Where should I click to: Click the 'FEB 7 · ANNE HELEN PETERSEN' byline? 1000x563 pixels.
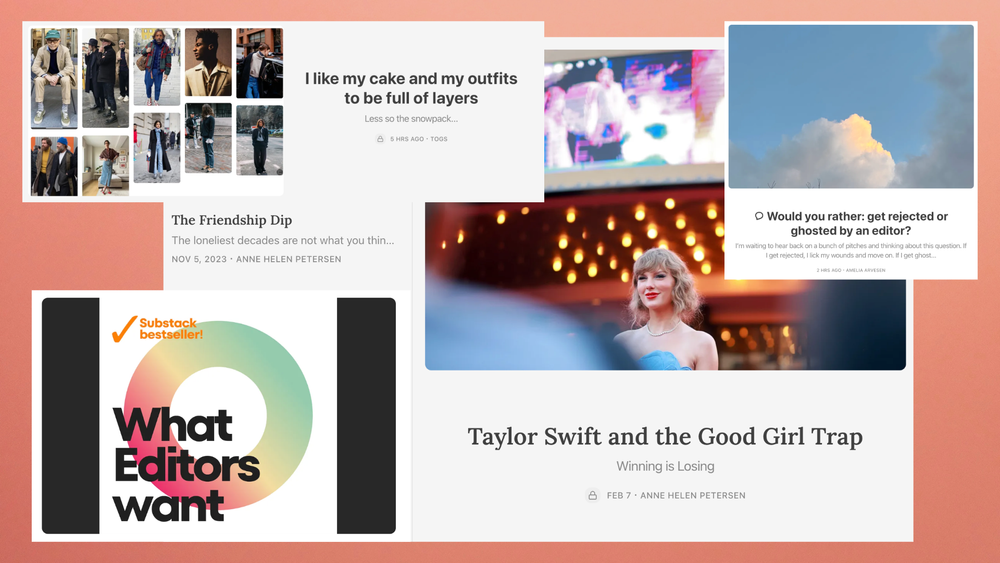tap(676, 495)
